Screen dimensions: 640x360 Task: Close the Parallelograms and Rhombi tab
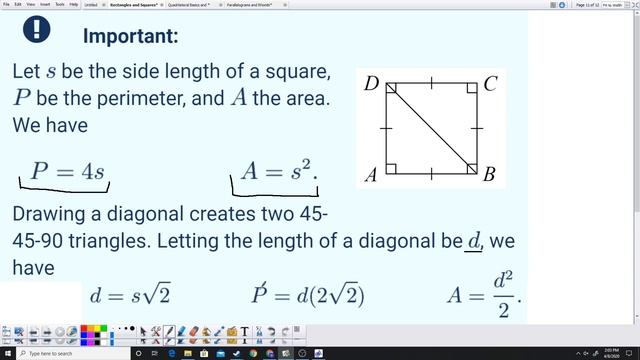click(x=285, y=5)
